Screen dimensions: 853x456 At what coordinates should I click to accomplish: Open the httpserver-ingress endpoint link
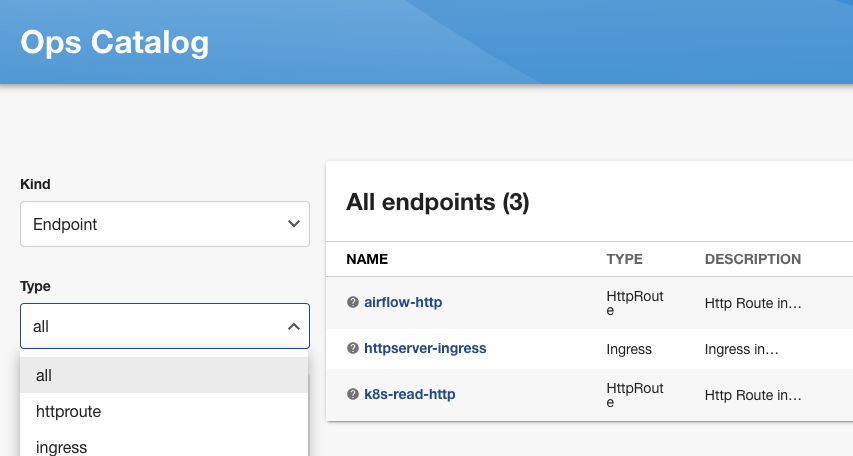[425, 348]
